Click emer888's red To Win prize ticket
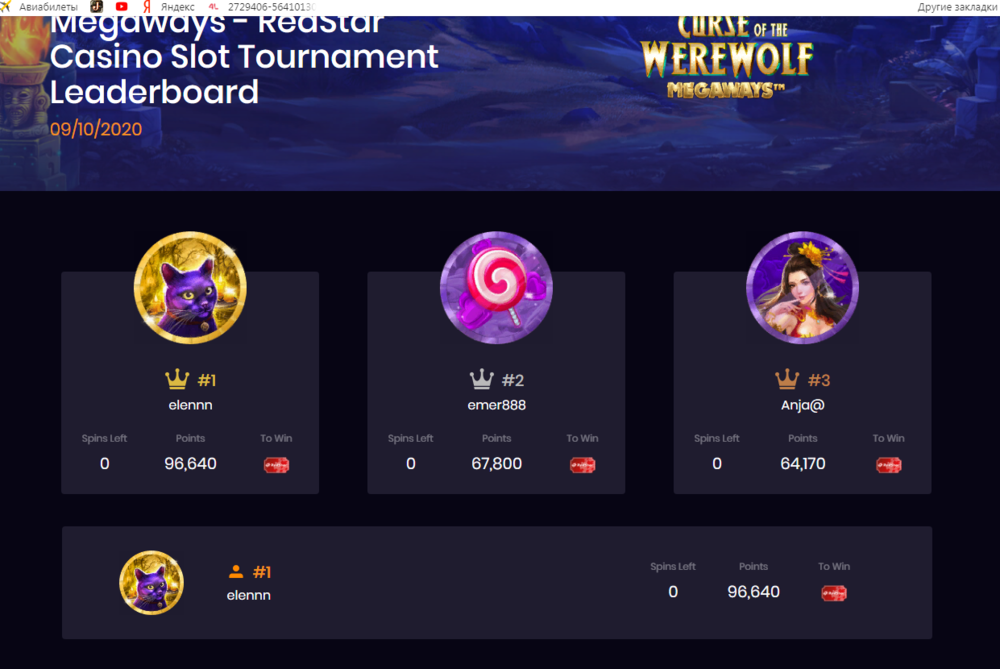This screenshot has height=669, width=1000. [582, 465]
